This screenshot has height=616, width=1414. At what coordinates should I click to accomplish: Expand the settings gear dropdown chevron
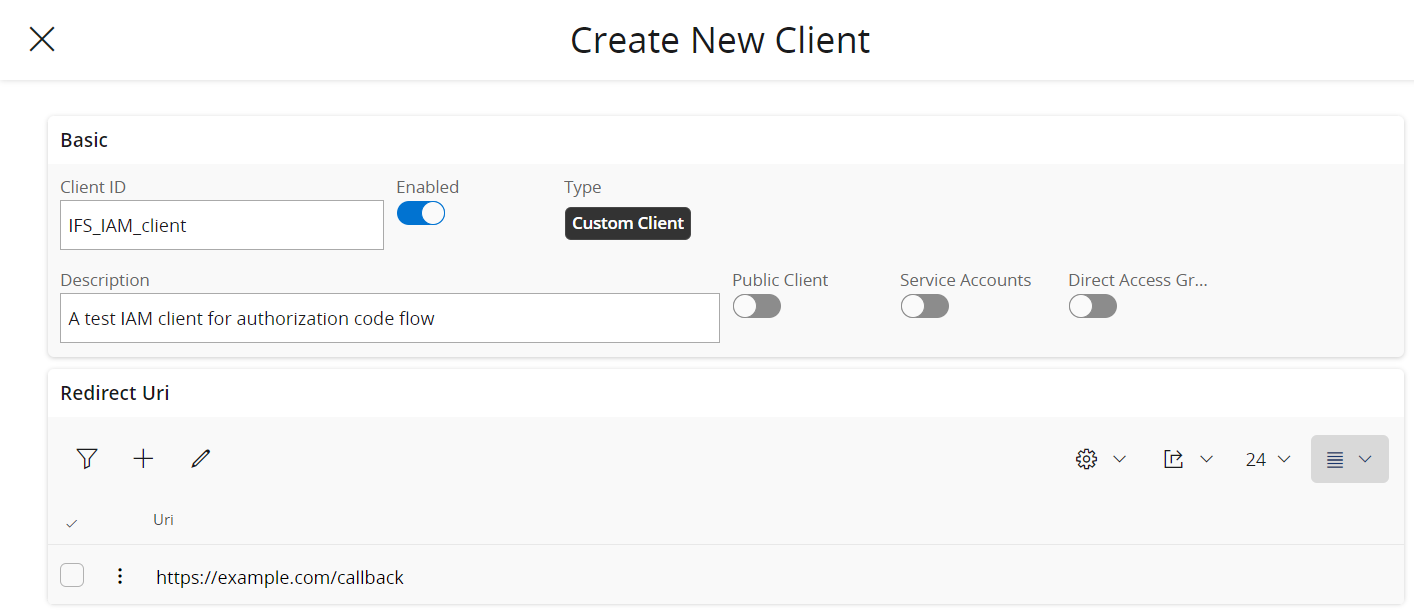pyautogui.click(x=1120, y=458)
